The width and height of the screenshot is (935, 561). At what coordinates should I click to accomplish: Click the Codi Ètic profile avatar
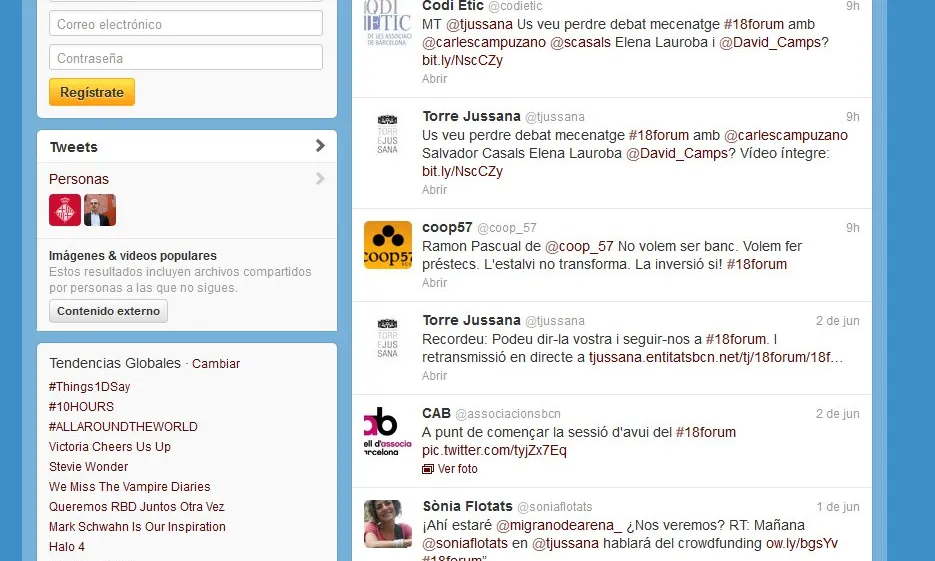click(387, 27)
